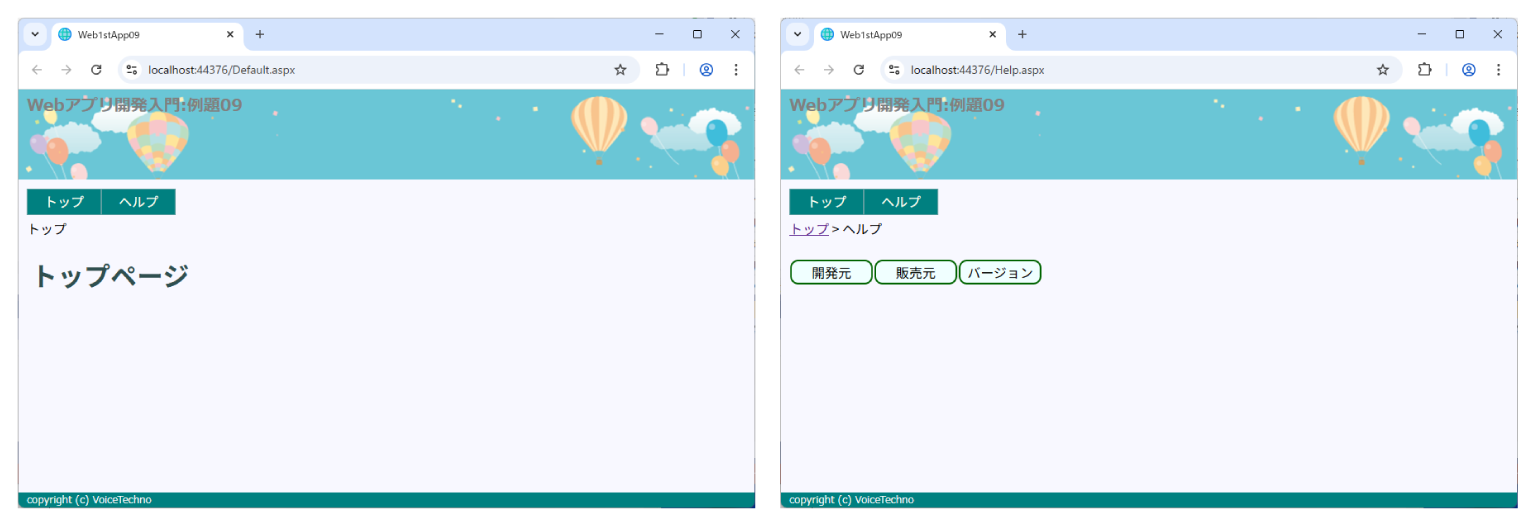
Task: Open new tab in the Default.aspx window
Action: coord(260,34)
